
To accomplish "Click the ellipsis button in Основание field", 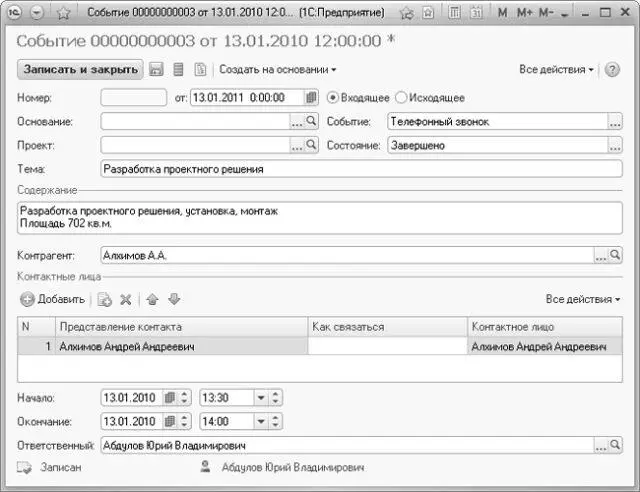I will [297, 122].
